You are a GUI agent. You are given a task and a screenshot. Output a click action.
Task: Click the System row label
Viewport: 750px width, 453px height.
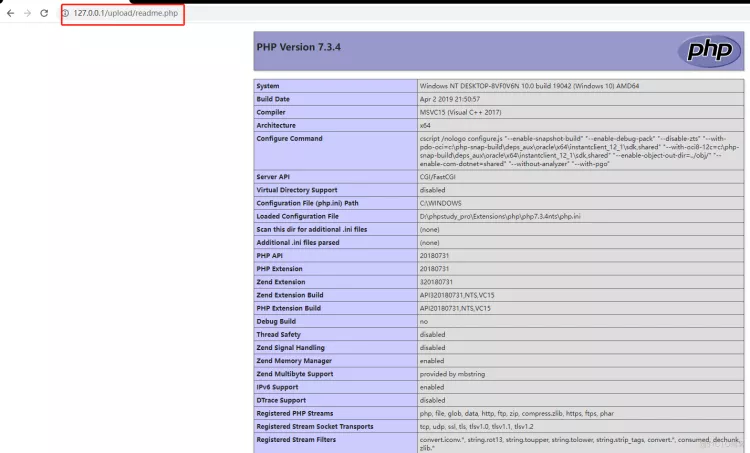point(269,86)
